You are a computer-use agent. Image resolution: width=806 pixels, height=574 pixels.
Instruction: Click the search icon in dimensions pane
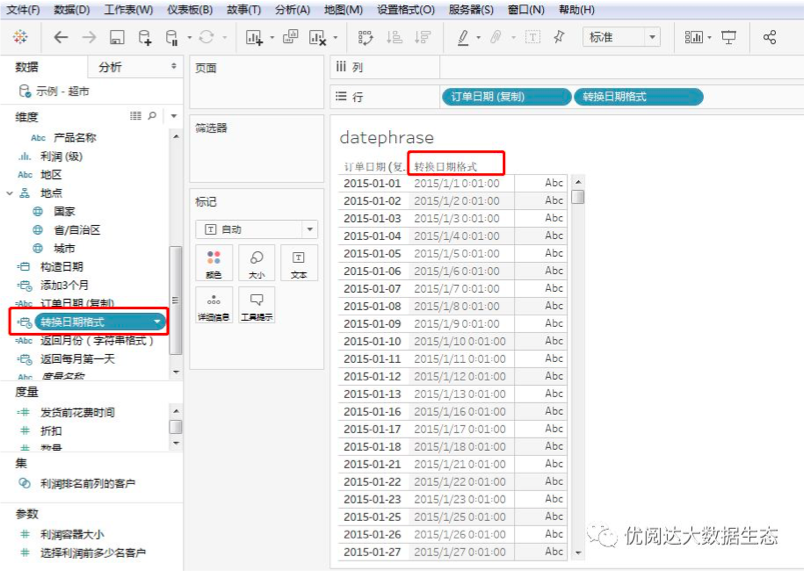click(152, 117)
